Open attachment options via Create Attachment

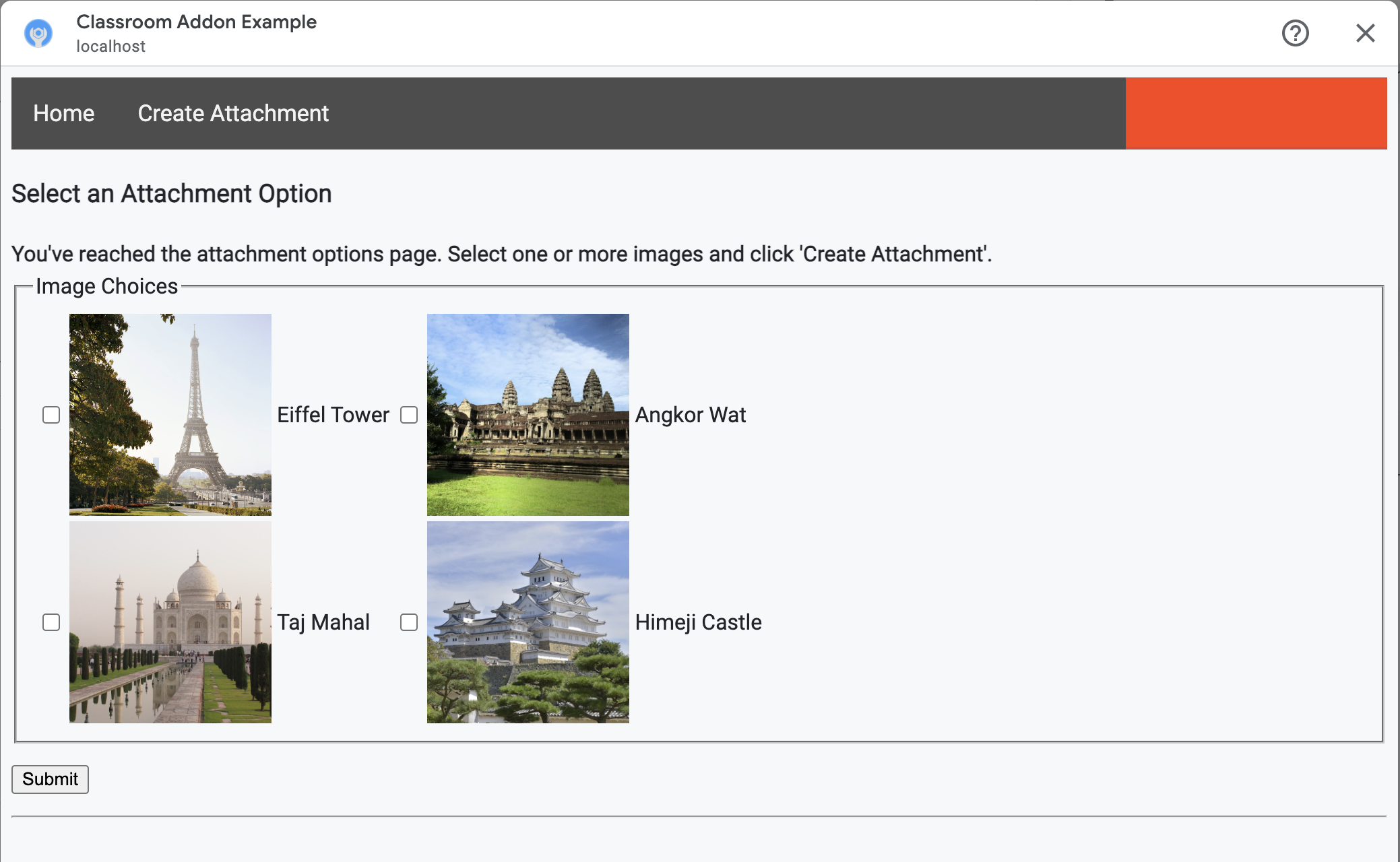(233, 113)
